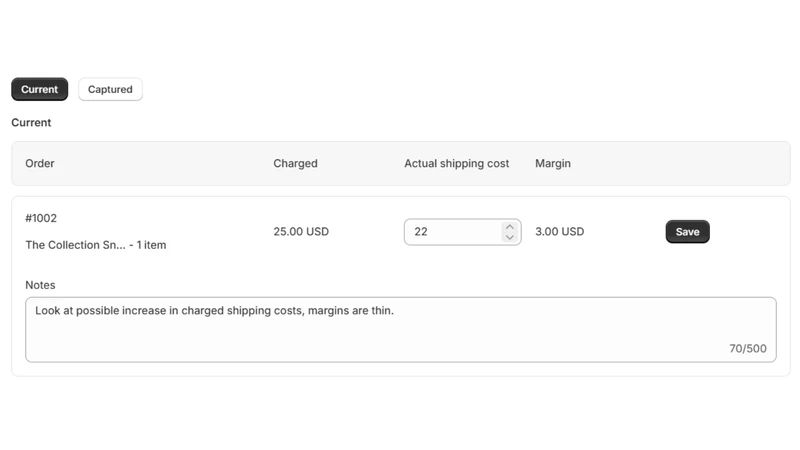Click the Current section heading
The image size is (800, 450).
[x=31, y=122]
